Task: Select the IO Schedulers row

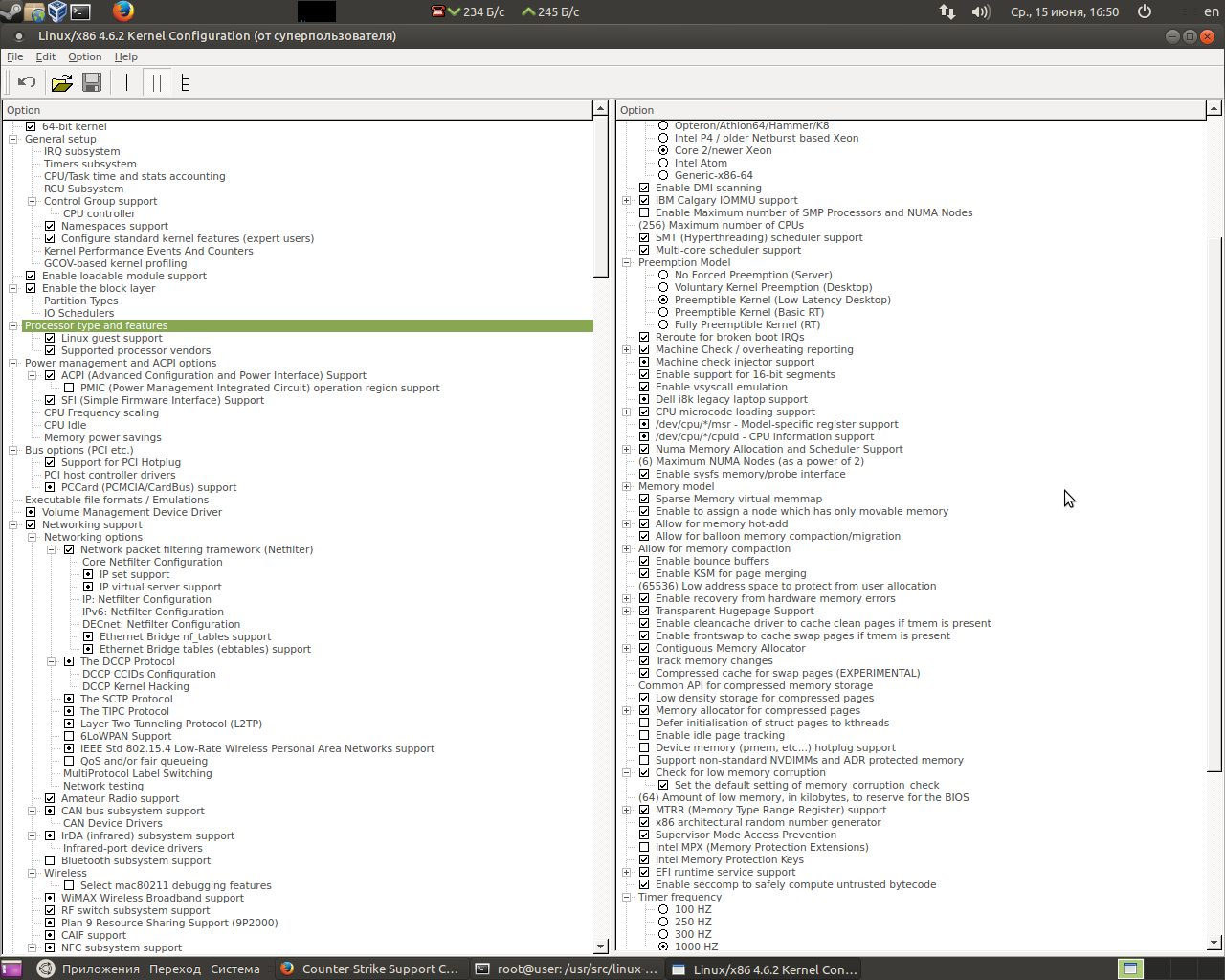Action: click(79, 313)
